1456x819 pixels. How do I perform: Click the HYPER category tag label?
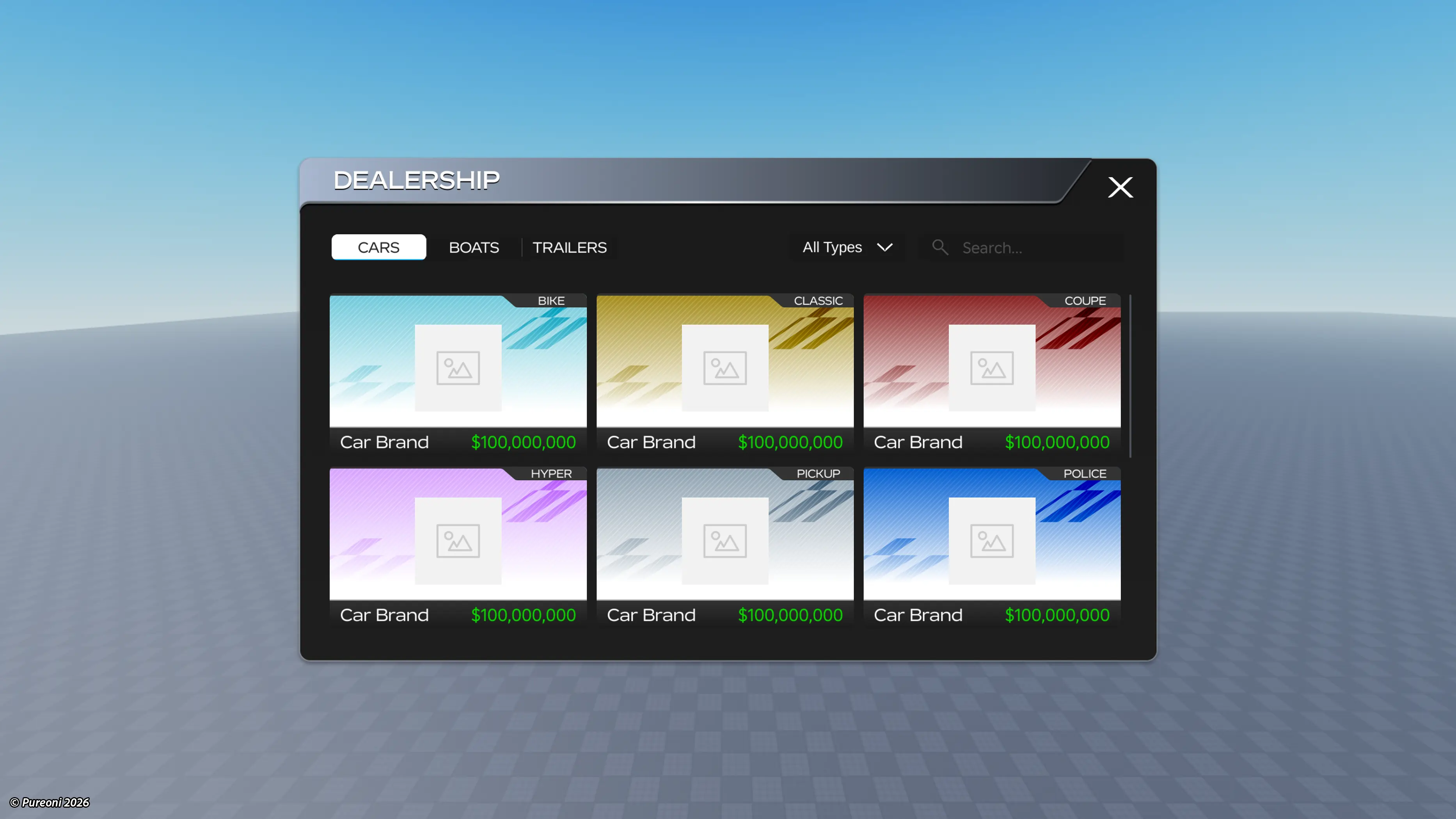tap(551, 474)
